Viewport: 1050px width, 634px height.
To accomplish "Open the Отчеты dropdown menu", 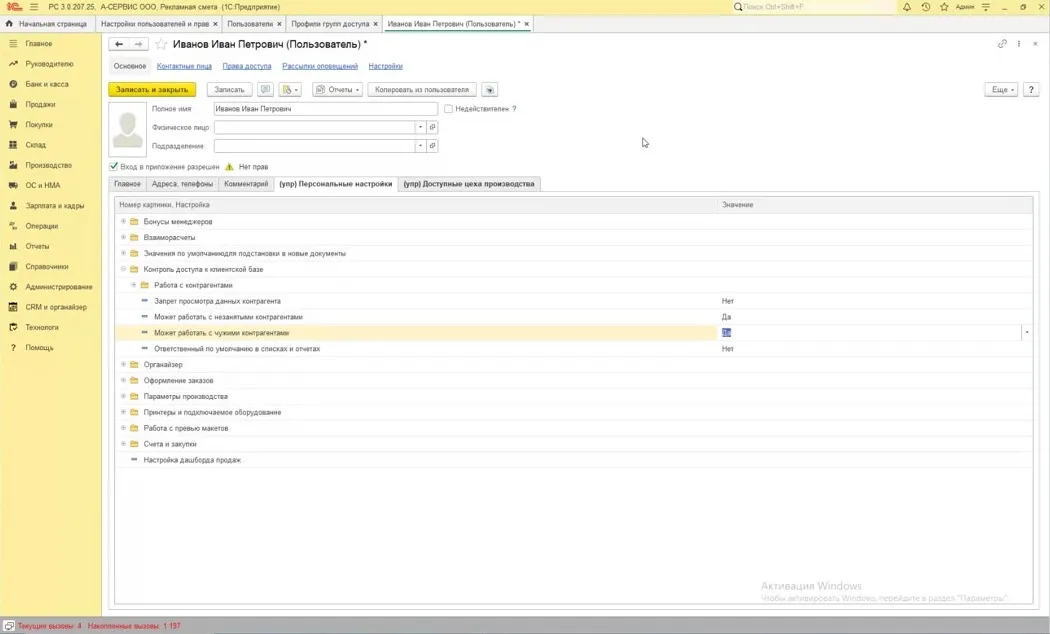I will click(x=338, y=90).
